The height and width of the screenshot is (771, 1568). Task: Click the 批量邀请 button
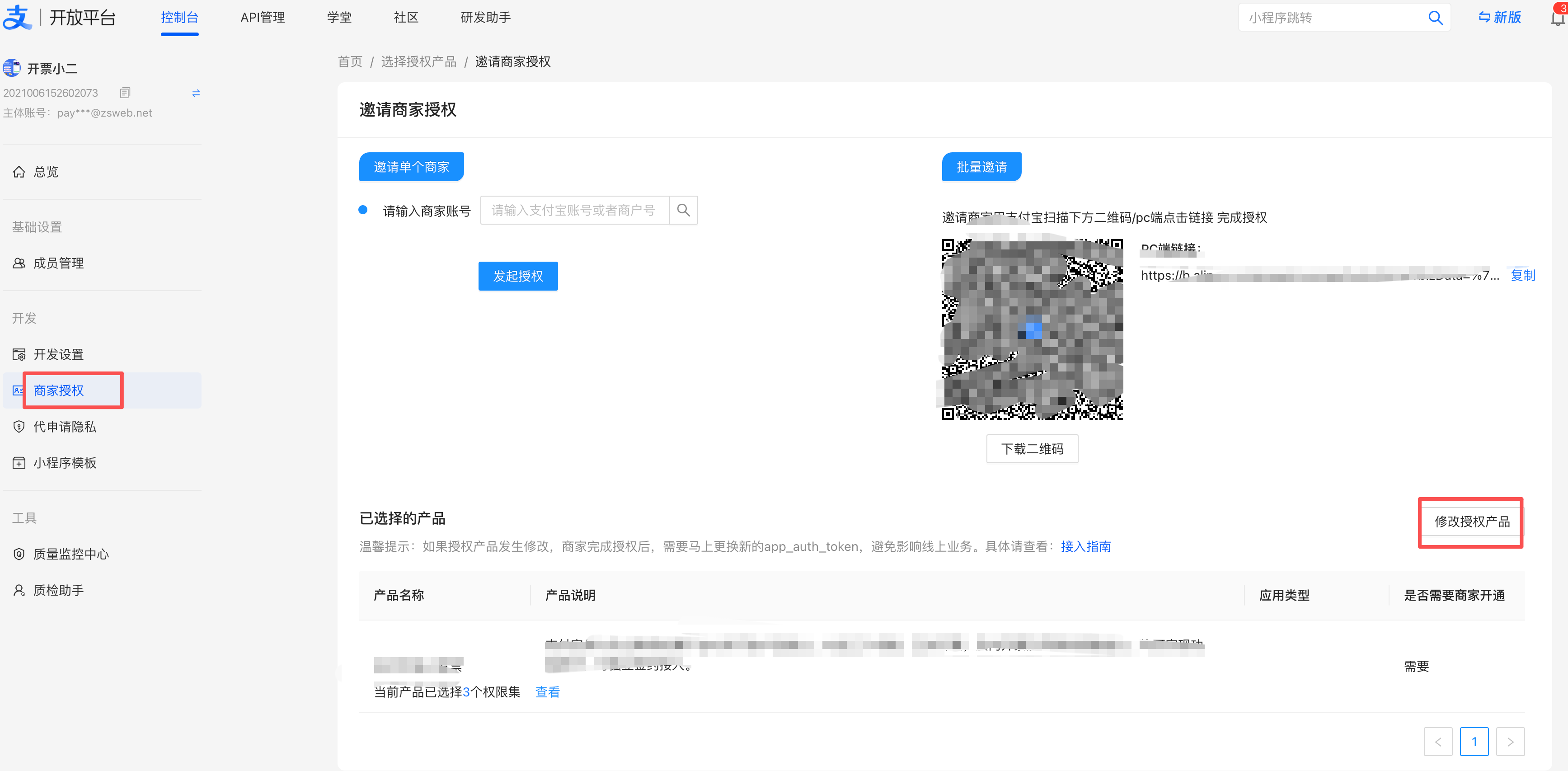click(x=981, y=167)
